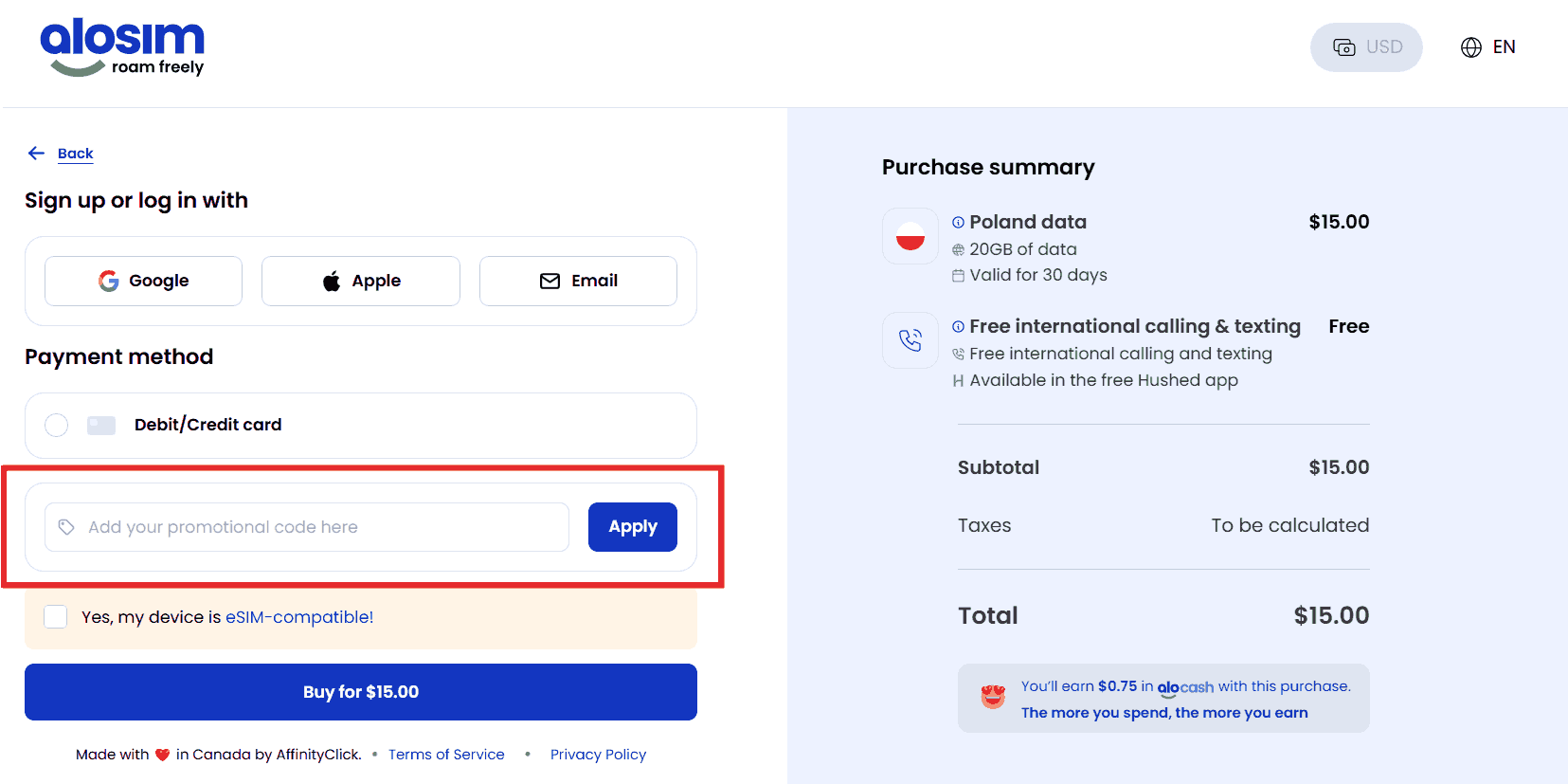Open the eSIM-compatible link

pyautogui.click(x=299, y=617)
